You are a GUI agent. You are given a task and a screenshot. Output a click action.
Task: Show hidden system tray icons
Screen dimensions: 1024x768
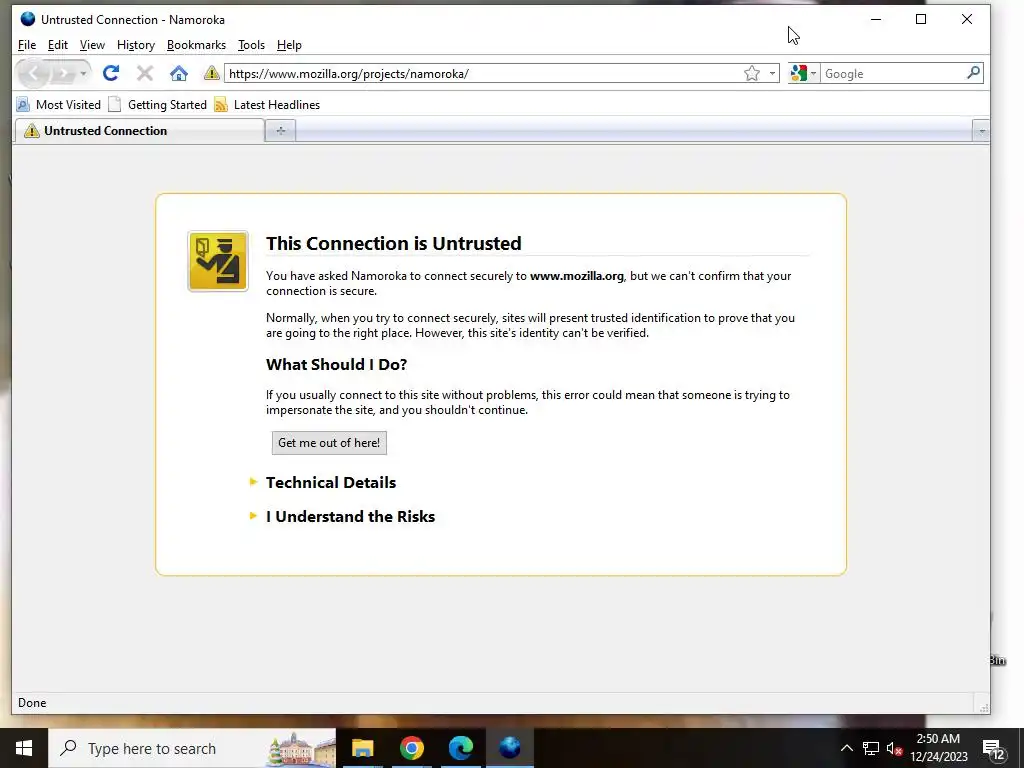click(846, 748)
